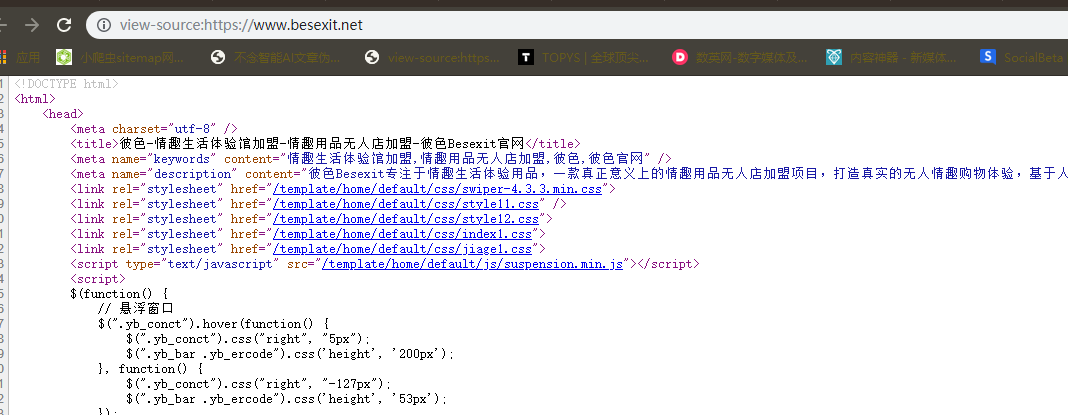Viewport: 1068px width, 415px height.
Task: Click the teal 内容神器 favicon
Action: 834,57
